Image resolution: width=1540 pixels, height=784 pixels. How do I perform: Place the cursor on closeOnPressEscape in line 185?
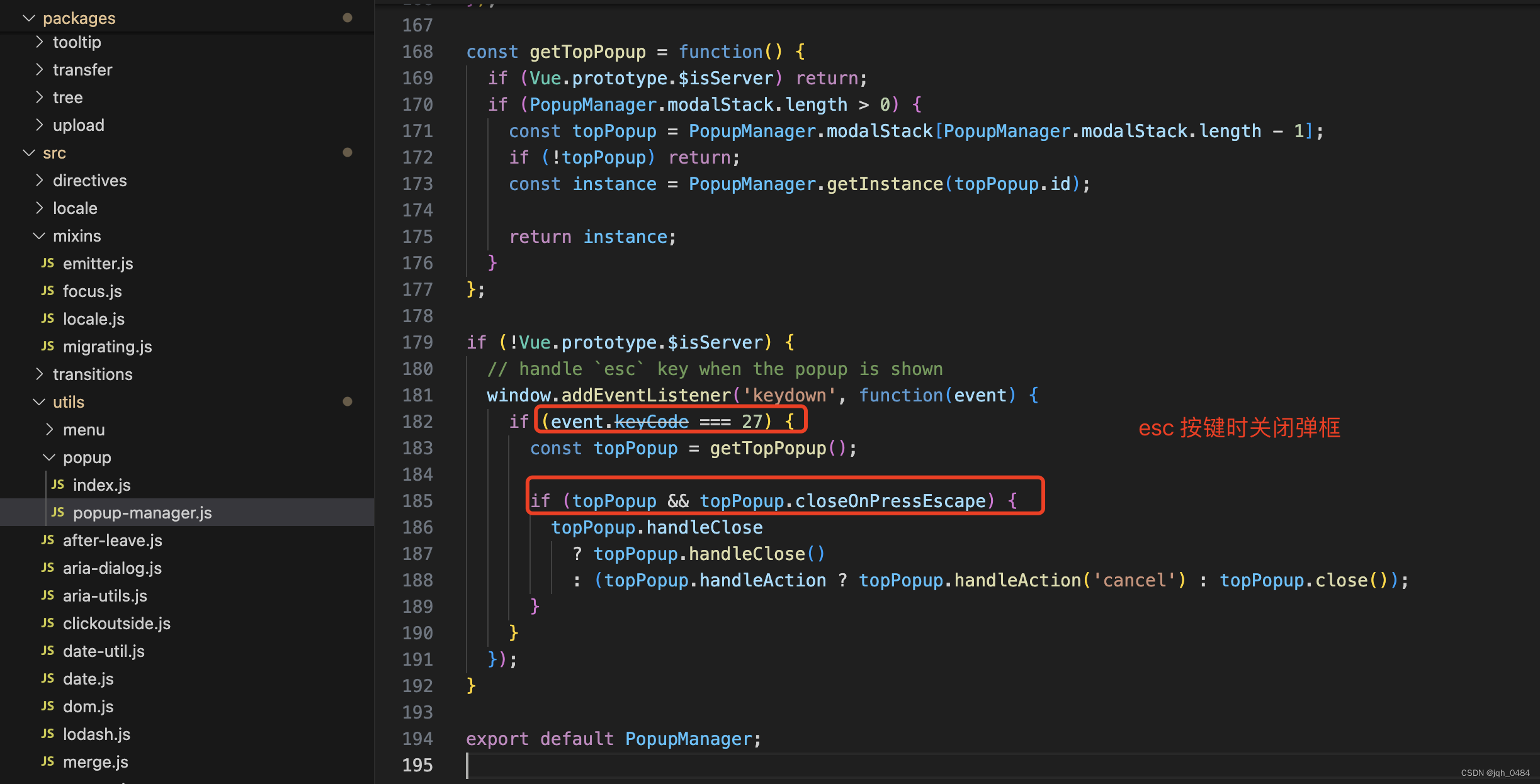[x=890, y=501]
